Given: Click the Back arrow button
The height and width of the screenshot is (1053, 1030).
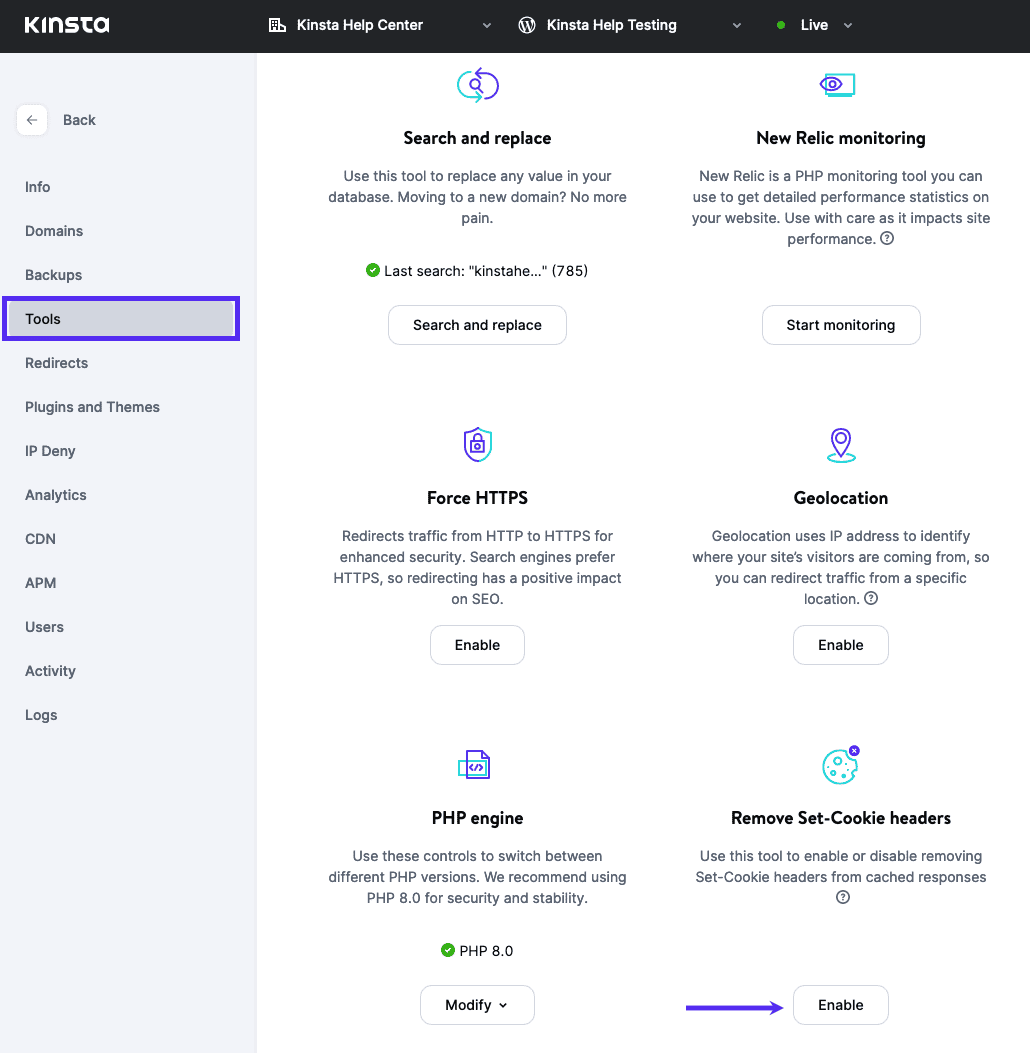Looking at the screenshot, I should pos(32,119).
